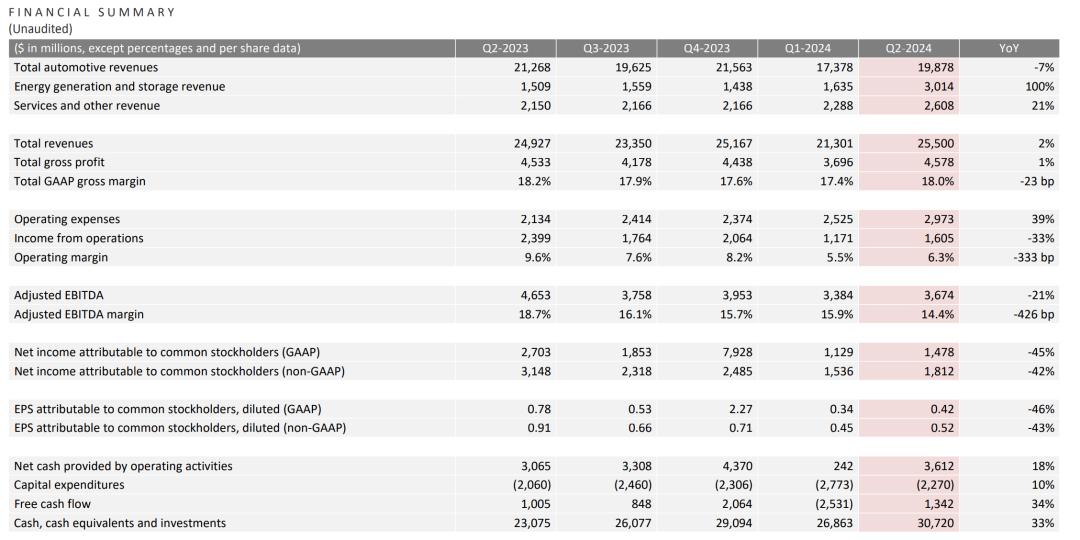
Task: Select the Q3-2023 column header
Action: [x=606, y=48]
